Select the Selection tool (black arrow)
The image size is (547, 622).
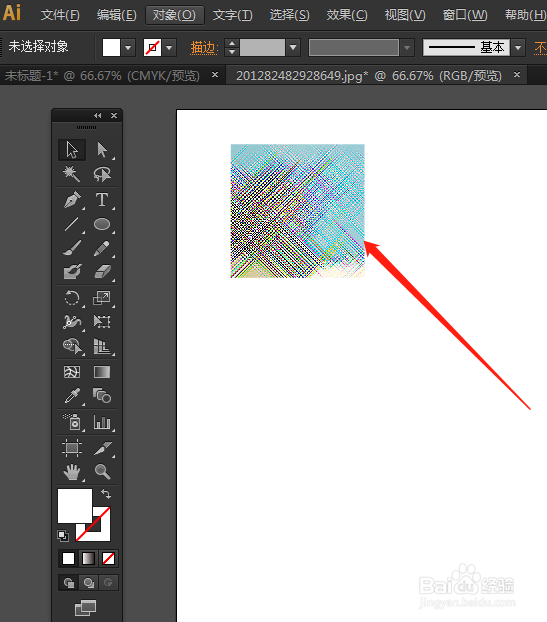pos(72,150)
